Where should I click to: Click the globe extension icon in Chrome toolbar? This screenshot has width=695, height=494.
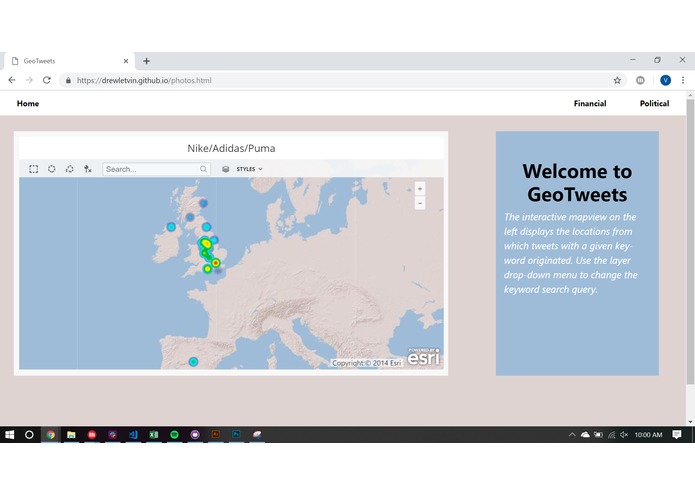click(640, 80)
